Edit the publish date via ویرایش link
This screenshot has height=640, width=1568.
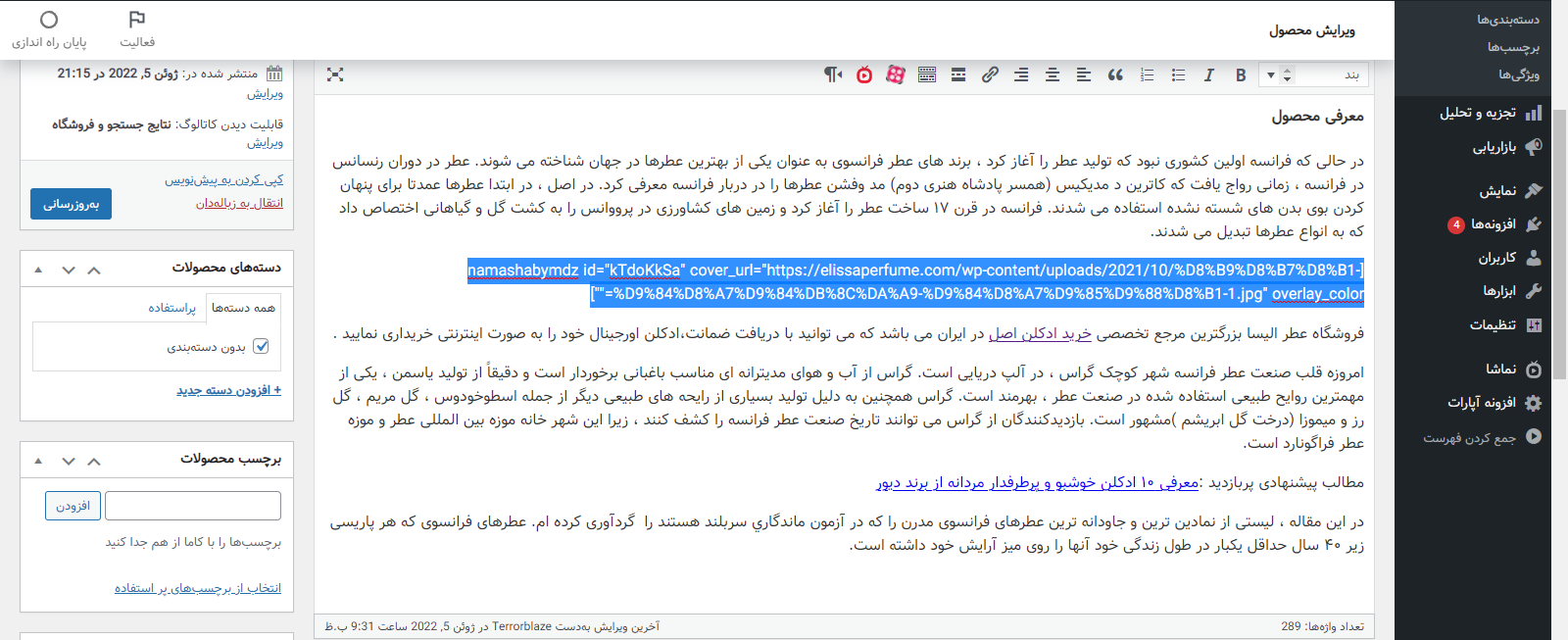[265, 94]
